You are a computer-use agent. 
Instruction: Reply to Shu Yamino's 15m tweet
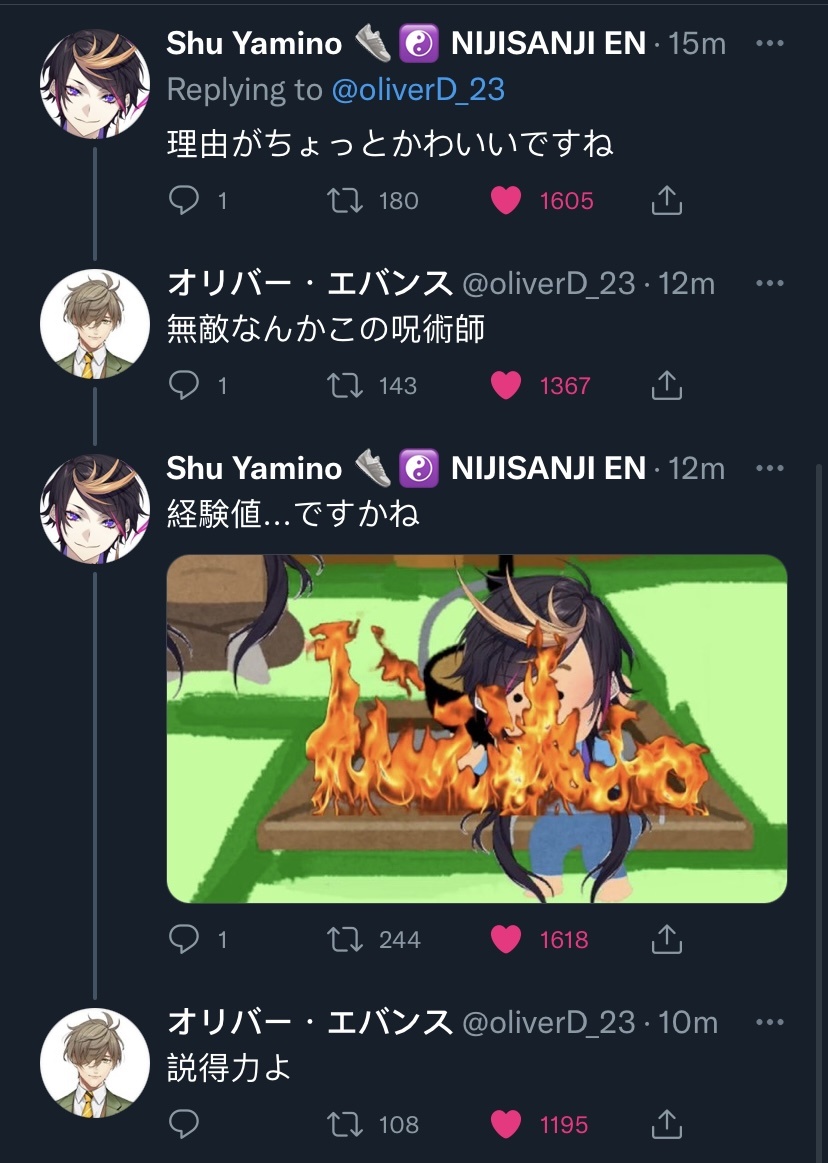[184, 200]
